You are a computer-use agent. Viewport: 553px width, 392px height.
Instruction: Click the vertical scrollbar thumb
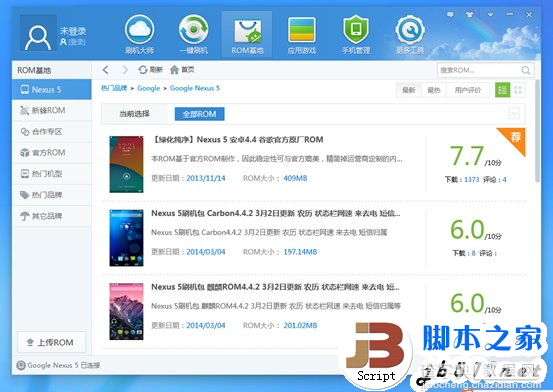(537, 131)
